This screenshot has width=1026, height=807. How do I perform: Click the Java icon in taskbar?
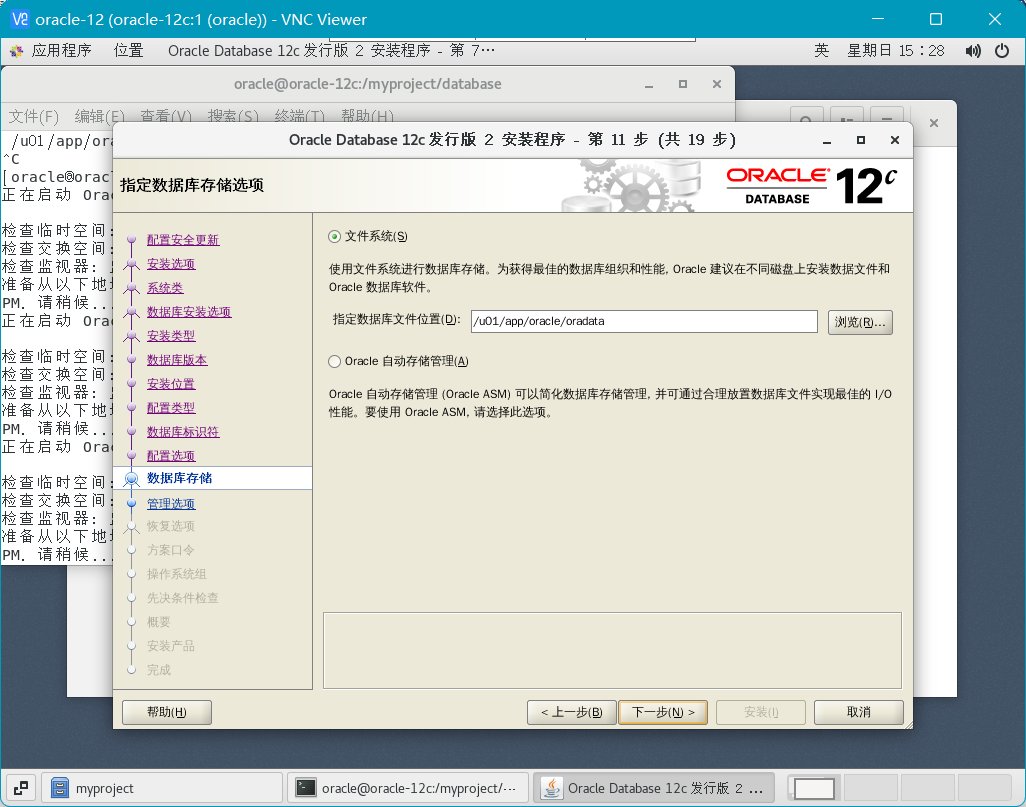click(x=552, y=788)
